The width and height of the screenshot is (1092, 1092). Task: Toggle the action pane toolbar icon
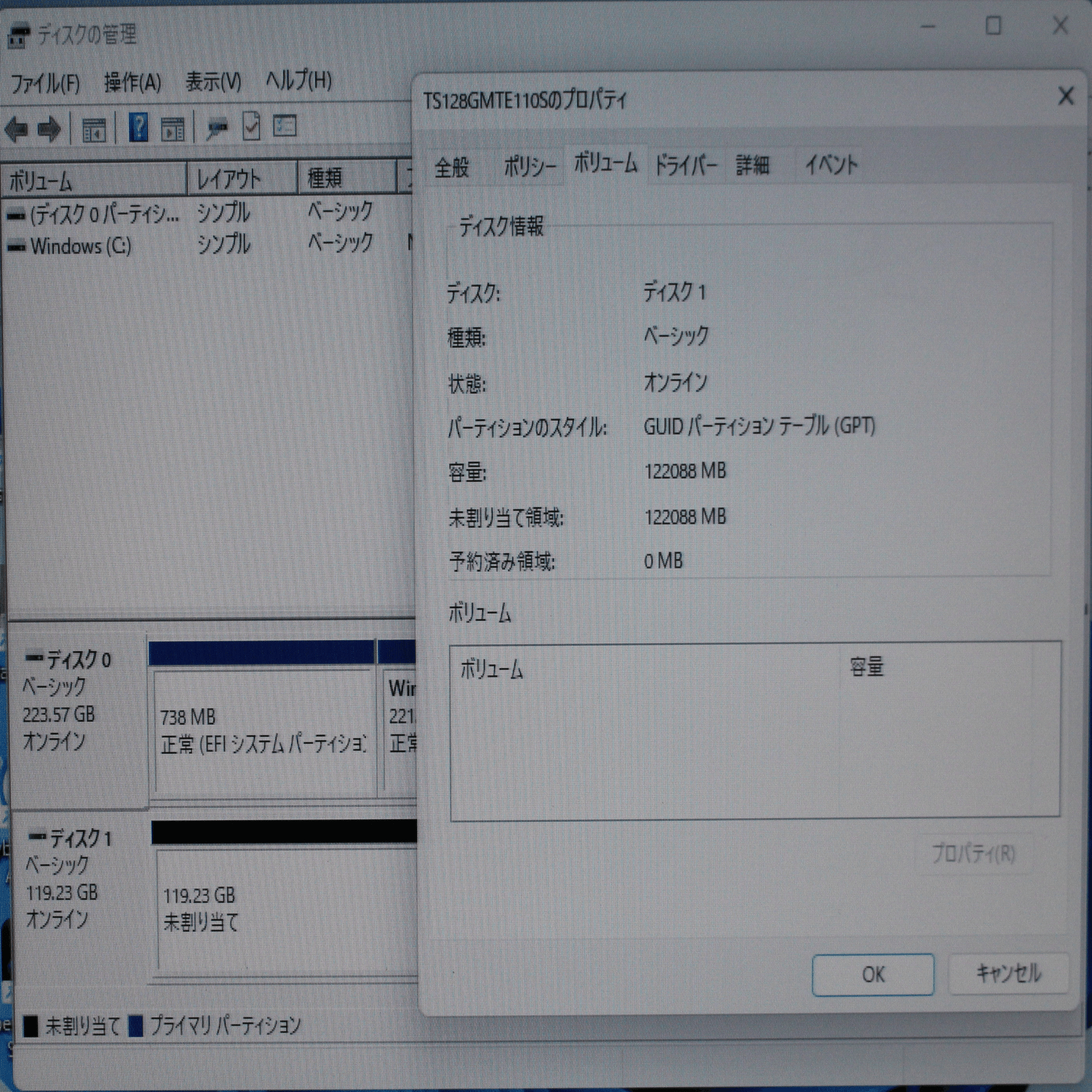(174, 129)
